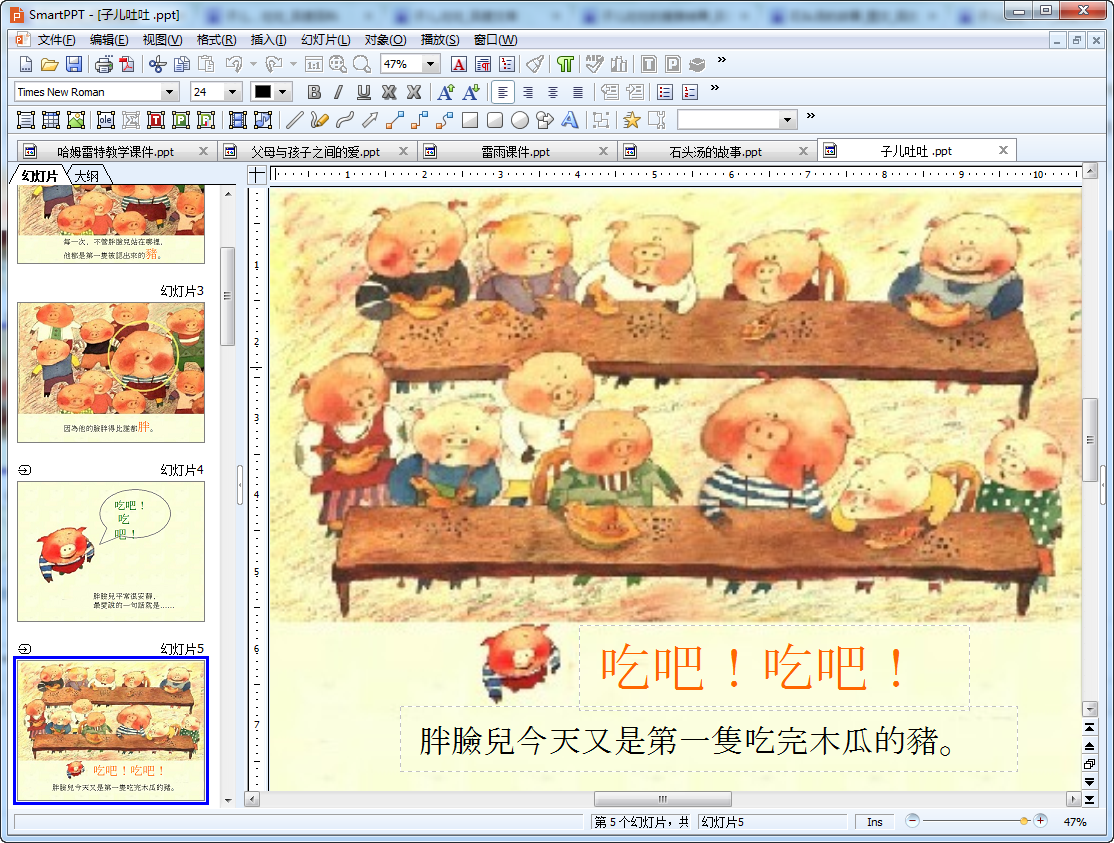
Task: Expand hidden formatting toolbar items chevron
Action: point(715,87)
